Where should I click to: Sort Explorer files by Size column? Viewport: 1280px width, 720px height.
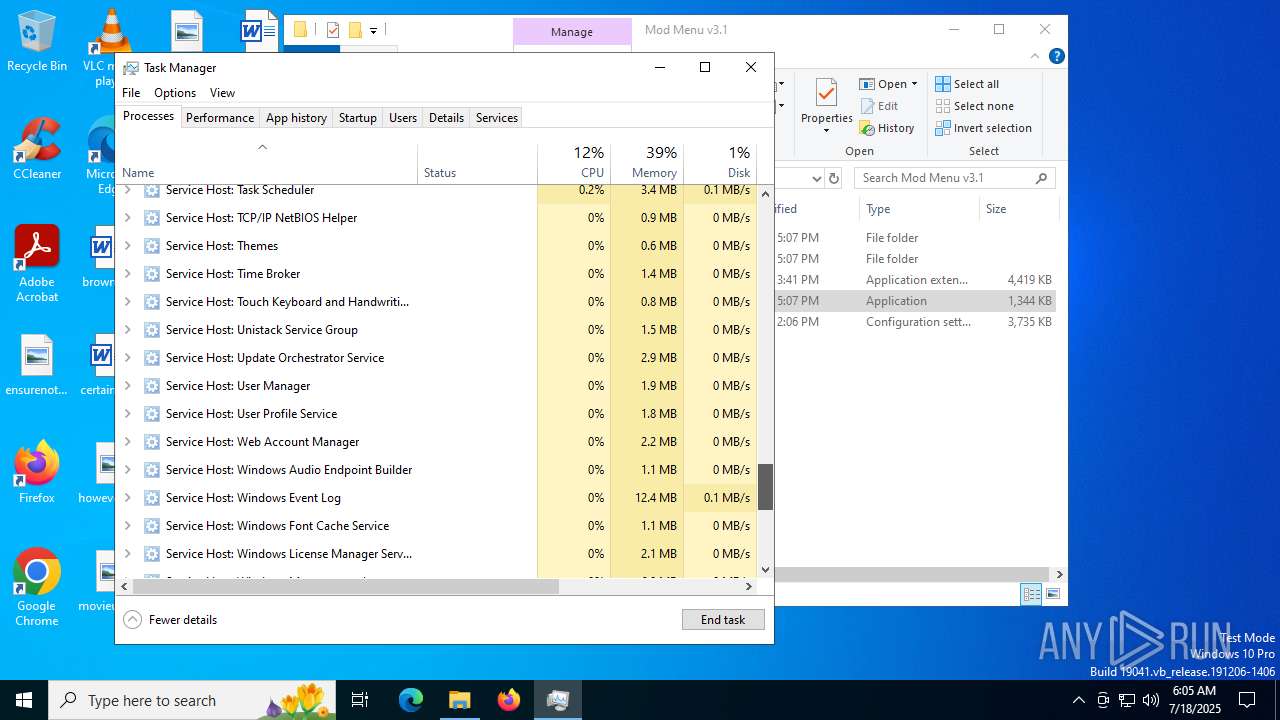tap(1018, 209)
